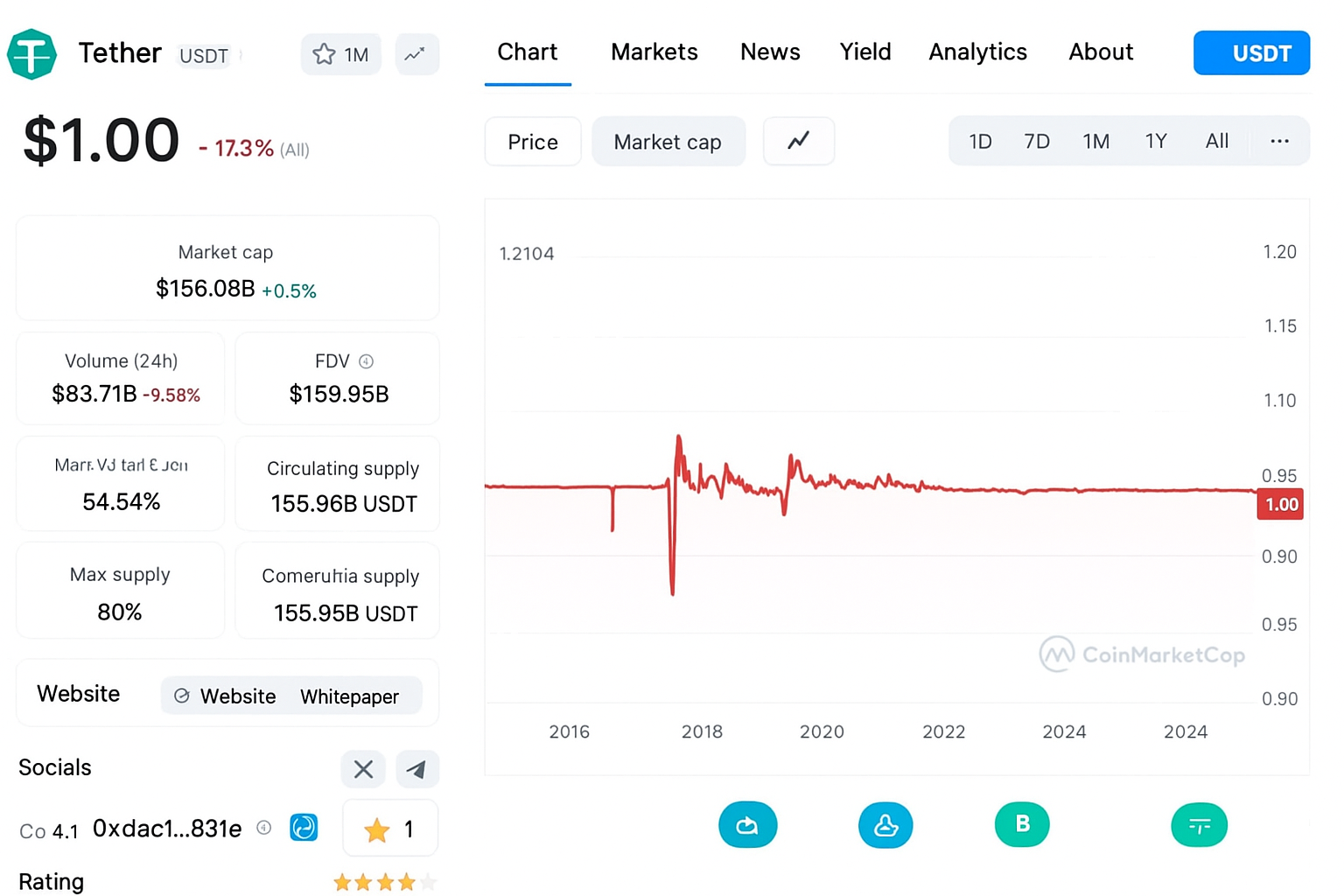Viewport: 1344px width, 896px height.
Task: Click first teal round icon below chart
Action: (x=747, y=825)
